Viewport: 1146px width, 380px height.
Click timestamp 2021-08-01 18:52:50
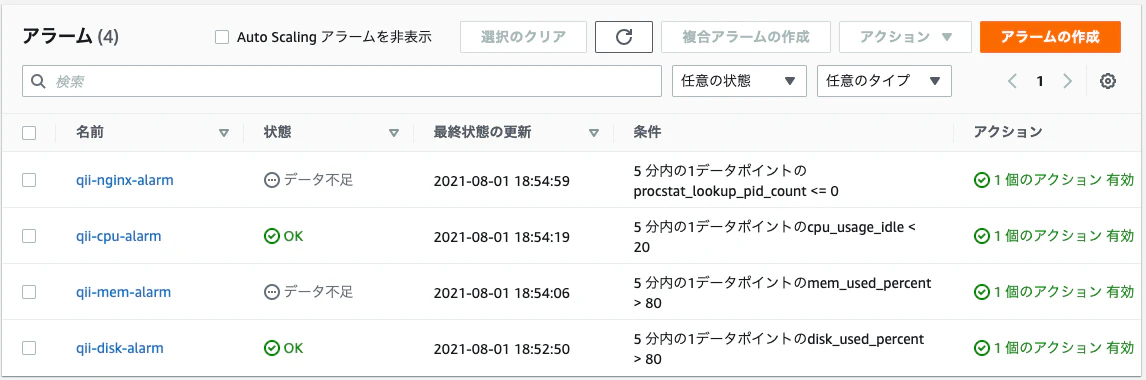tap(501, 349)
